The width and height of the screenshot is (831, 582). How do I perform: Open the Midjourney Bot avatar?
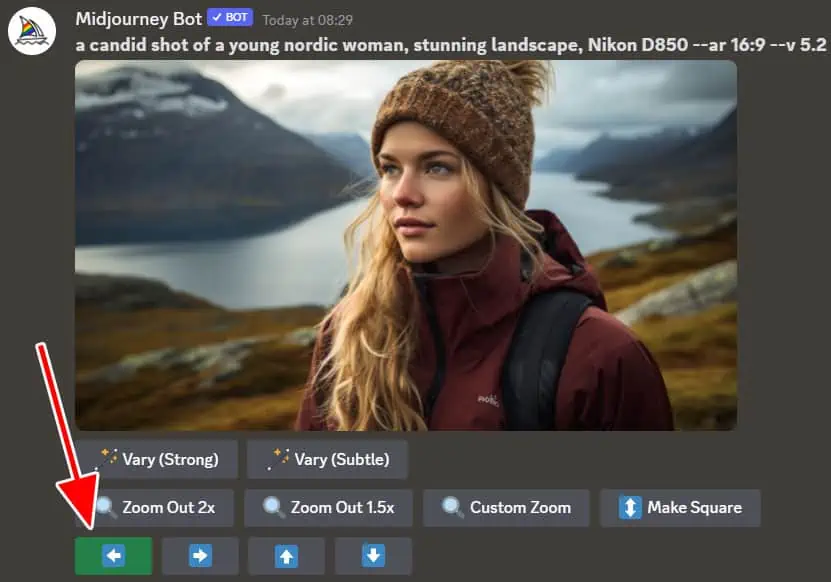pos(32,31)
